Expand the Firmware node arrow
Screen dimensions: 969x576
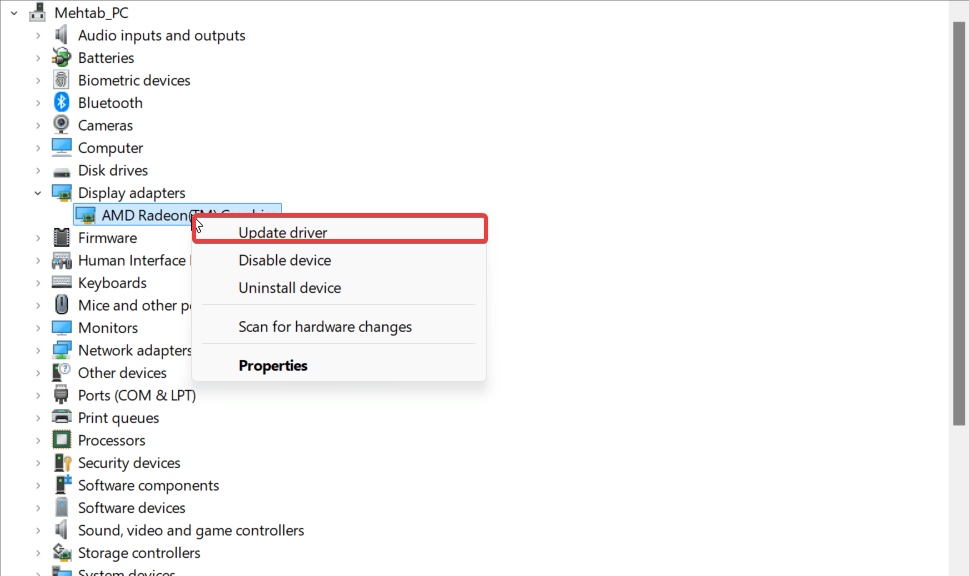click(x=38, y=238)
